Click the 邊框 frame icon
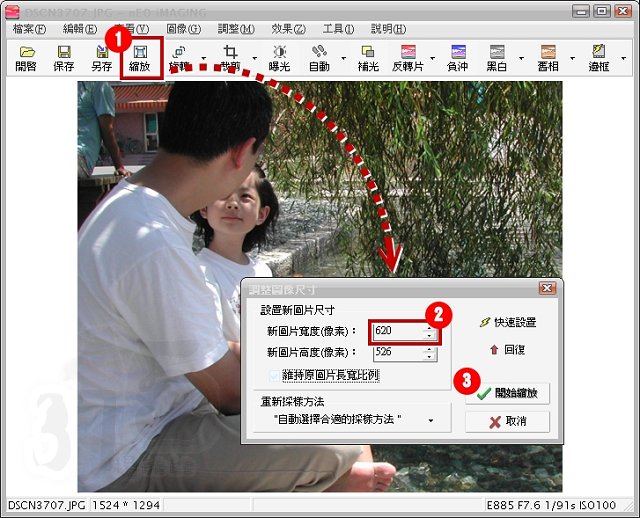640x518 pixels. [599, 58]
